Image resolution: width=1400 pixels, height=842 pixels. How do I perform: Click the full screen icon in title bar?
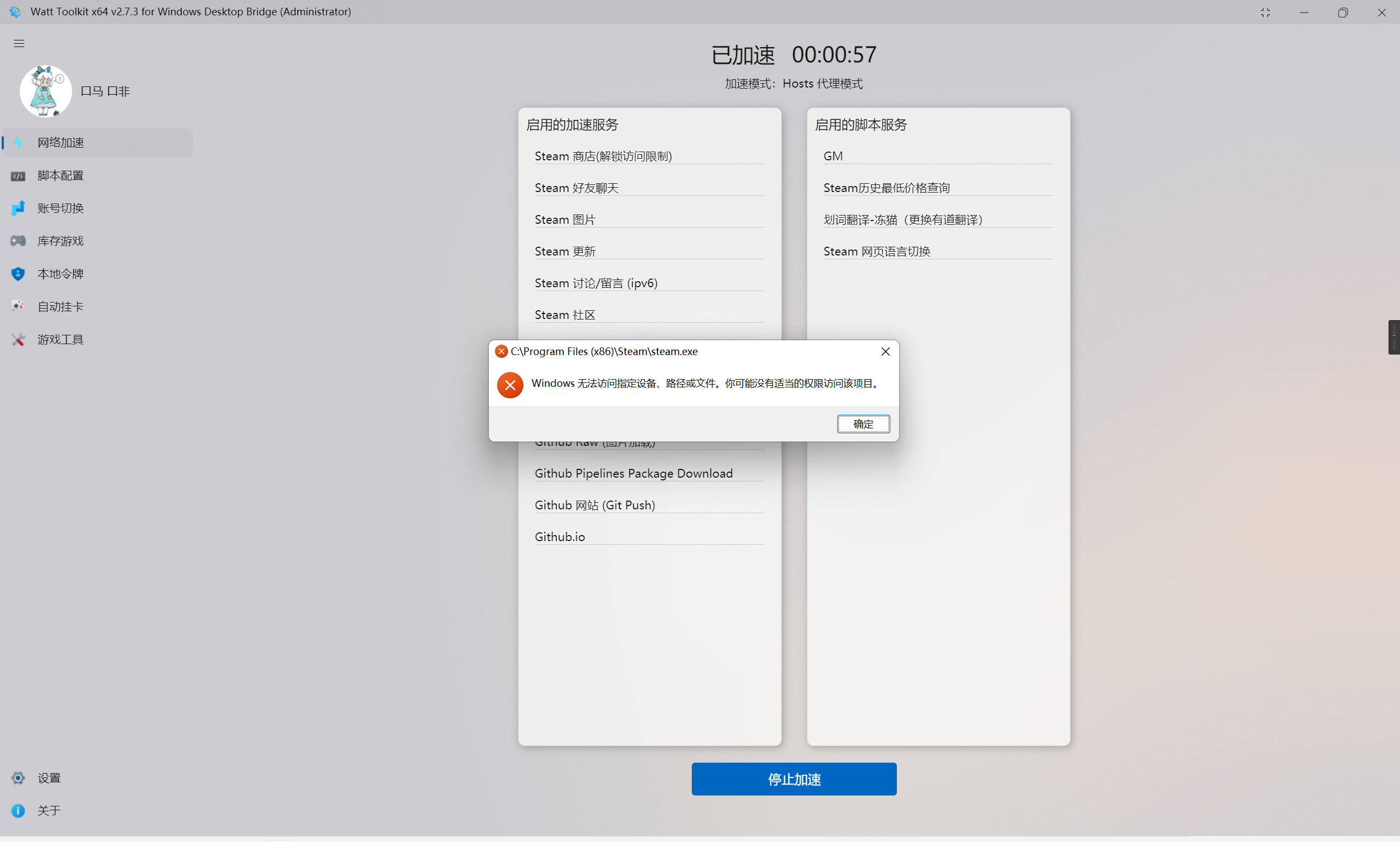pos(1265,12)
